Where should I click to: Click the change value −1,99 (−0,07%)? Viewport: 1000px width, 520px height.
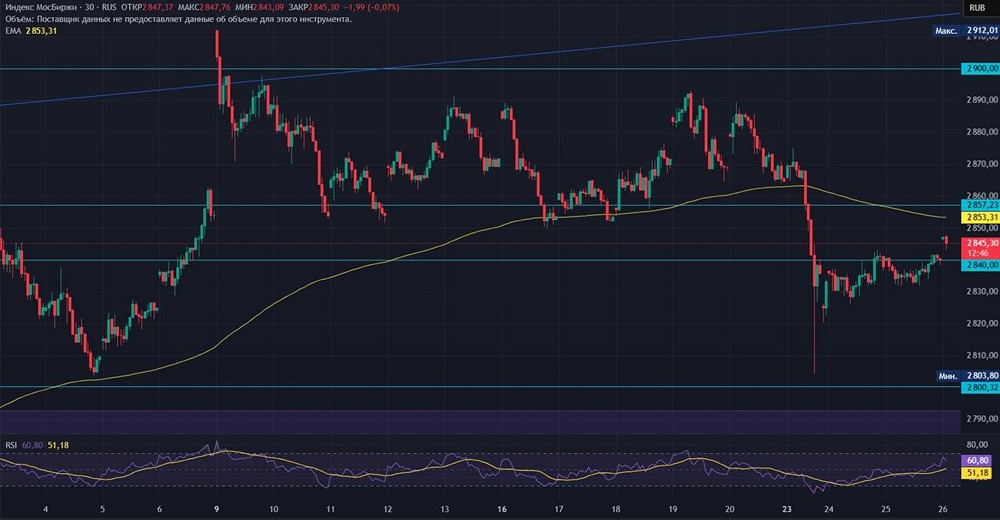click(x=371, y=8)
